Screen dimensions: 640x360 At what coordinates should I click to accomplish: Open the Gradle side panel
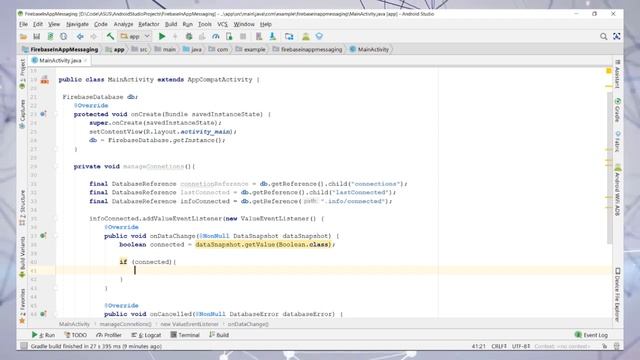618,109
